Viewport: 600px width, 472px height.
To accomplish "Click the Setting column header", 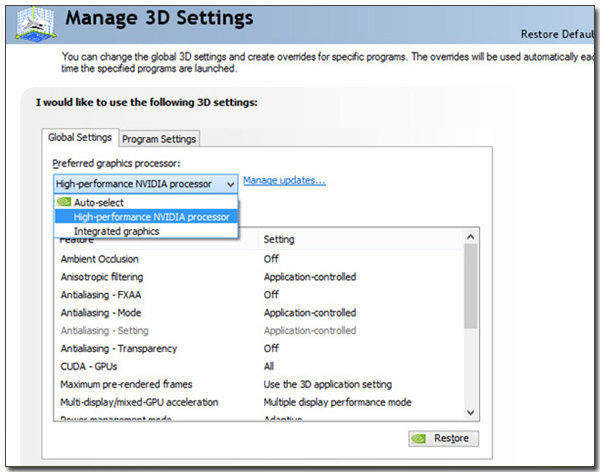I will point(278,240).
